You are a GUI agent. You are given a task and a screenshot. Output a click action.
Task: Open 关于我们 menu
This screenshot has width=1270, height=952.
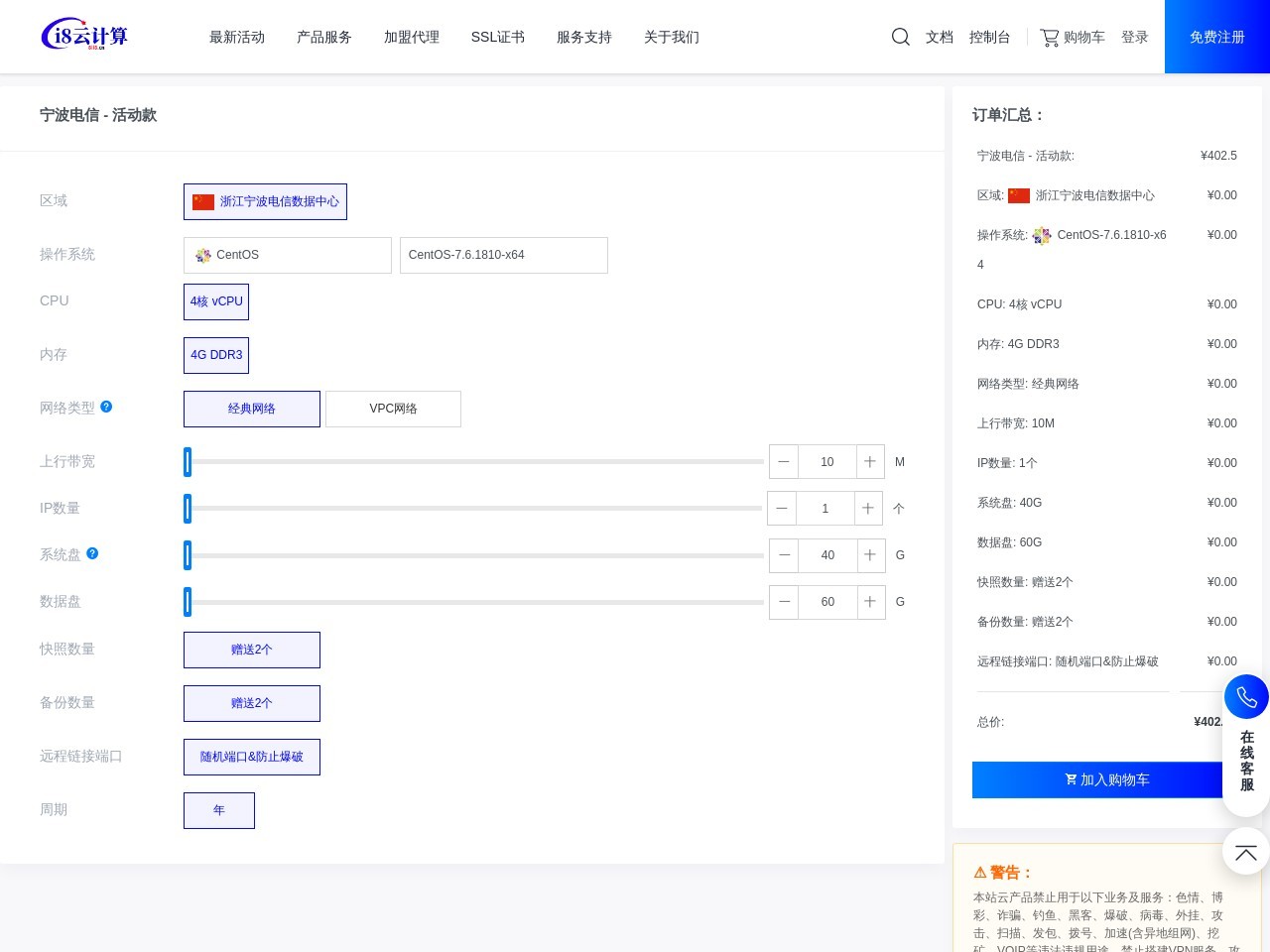point(672,37)
